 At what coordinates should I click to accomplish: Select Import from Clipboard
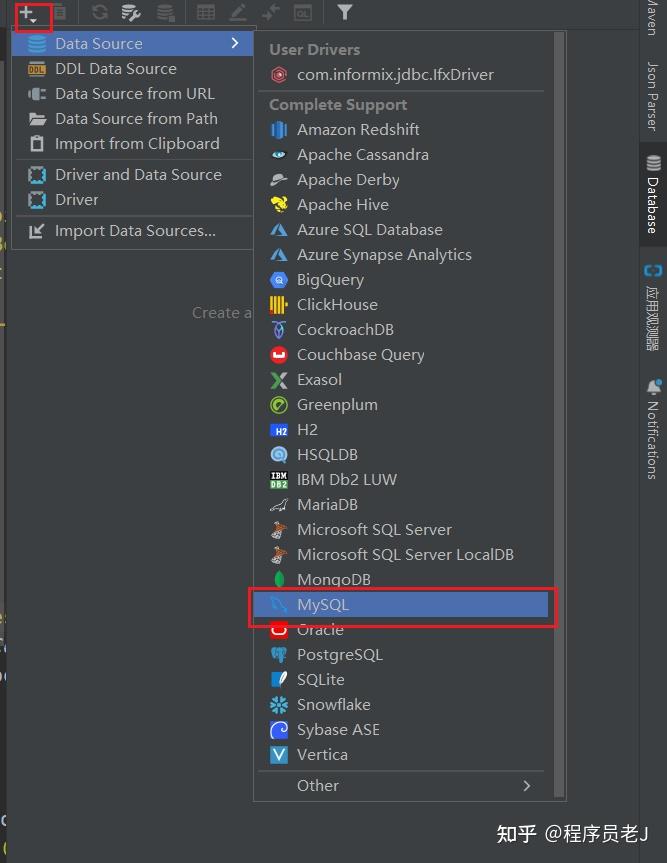coord(137,144)
